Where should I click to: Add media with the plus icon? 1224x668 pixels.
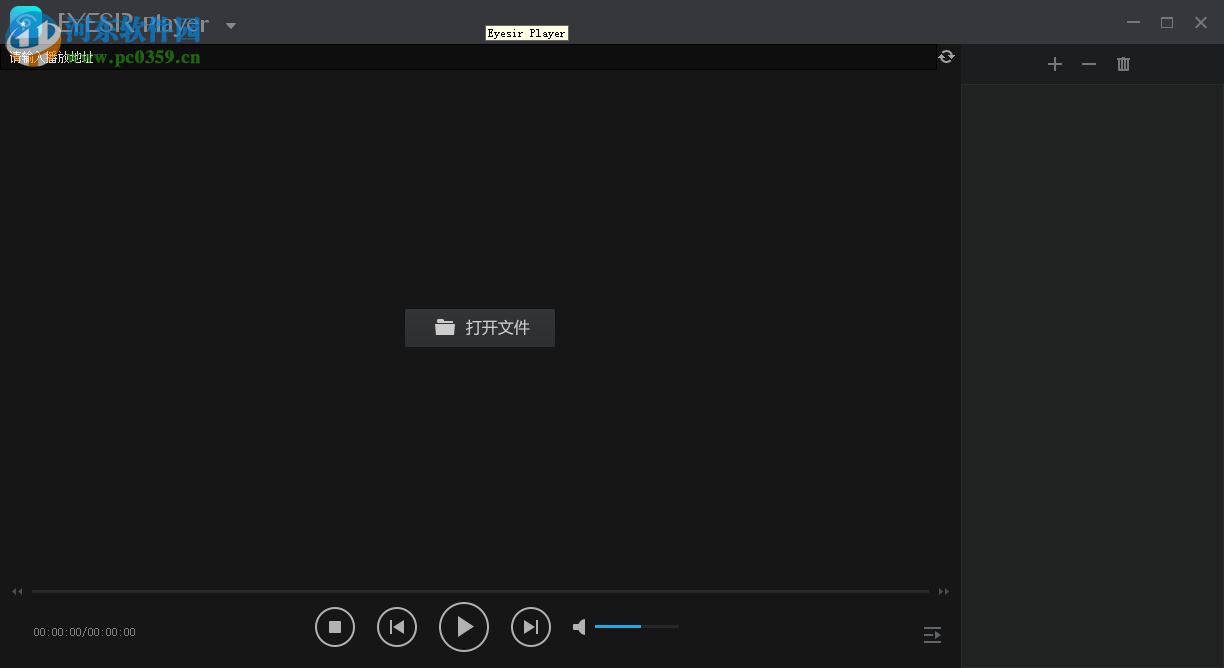1054,63
